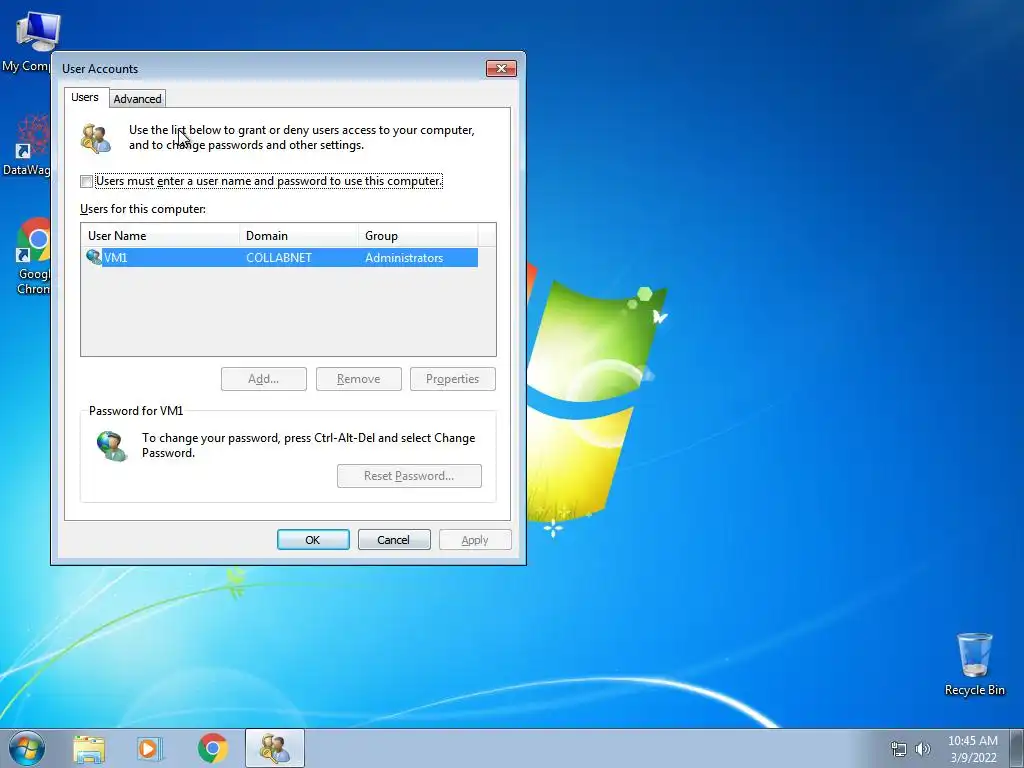Sort by the User Name column header
The width and height of the screenshot is (1024, 768).
160,236
